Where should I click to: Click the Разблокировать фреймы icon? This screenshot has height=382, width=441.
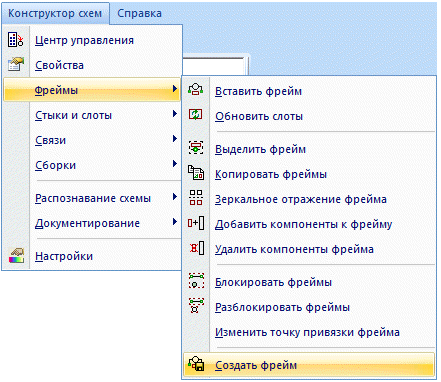coord(196,305)
